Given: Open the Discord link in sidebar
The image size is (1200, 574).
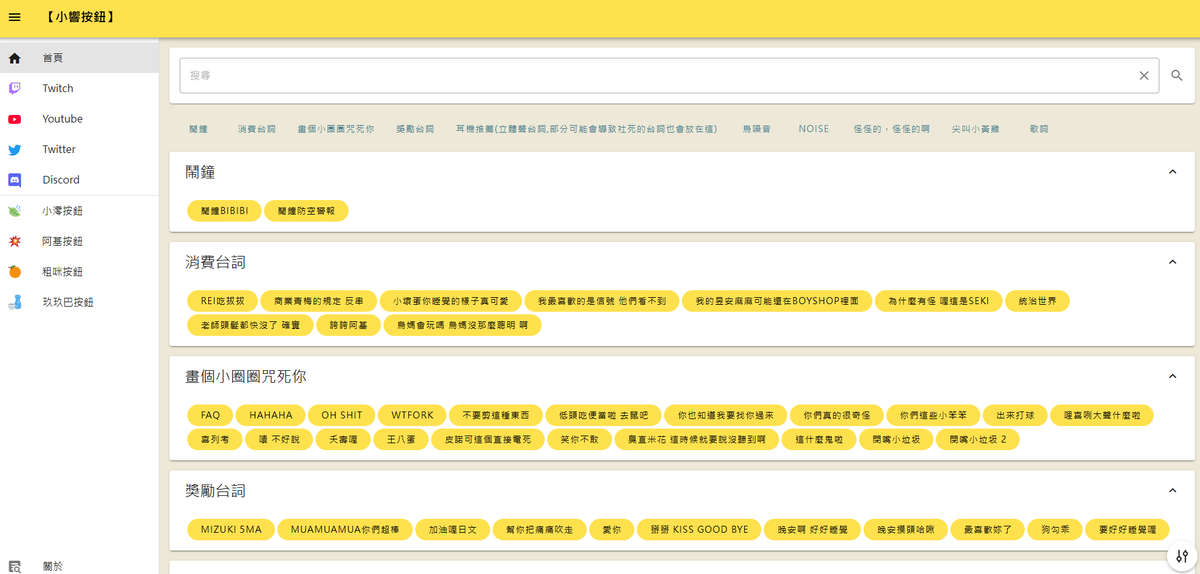Looking at the screenshot, I should (79, 180).
